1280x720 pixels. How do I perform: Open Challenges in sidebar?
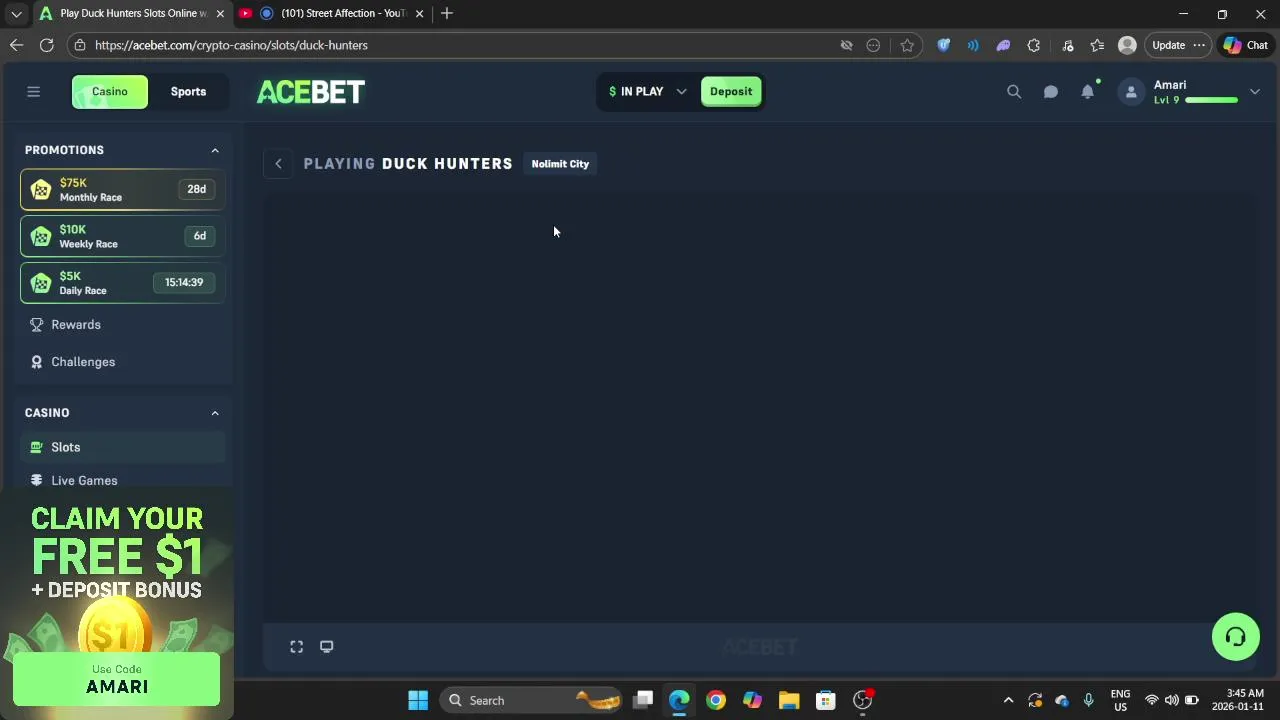123,362
